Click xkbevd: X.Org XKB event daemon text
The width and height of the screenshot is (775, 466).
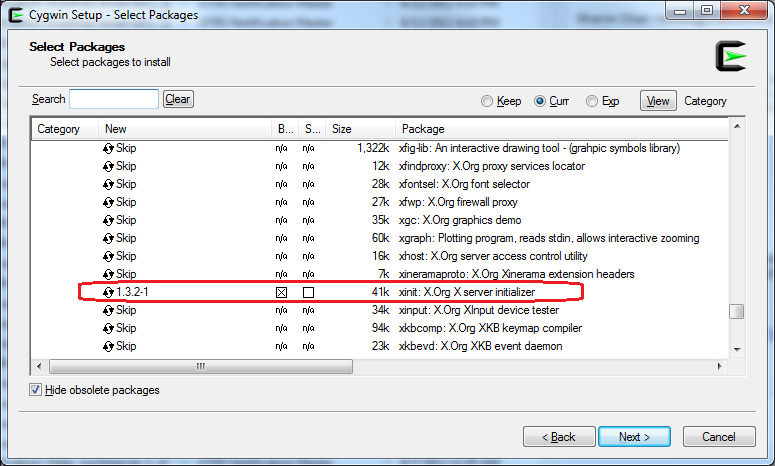pos(480,346)
